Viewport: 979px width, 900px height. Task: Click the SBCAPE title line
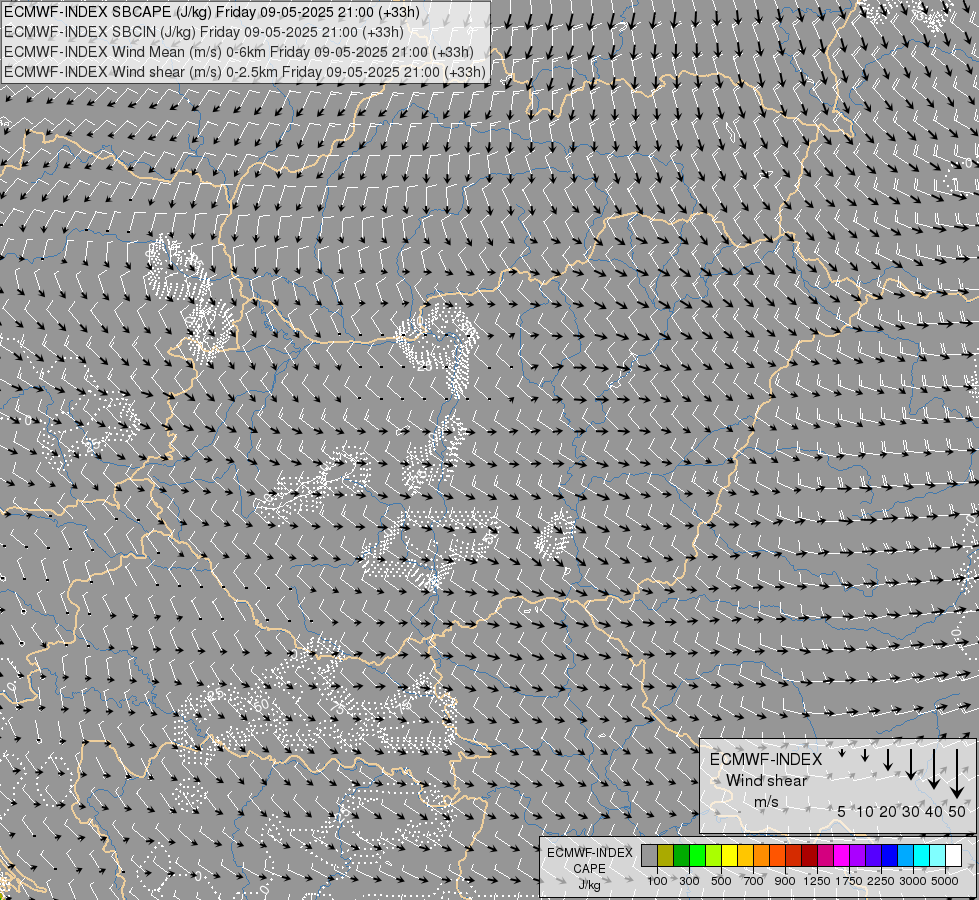(212, 12)
